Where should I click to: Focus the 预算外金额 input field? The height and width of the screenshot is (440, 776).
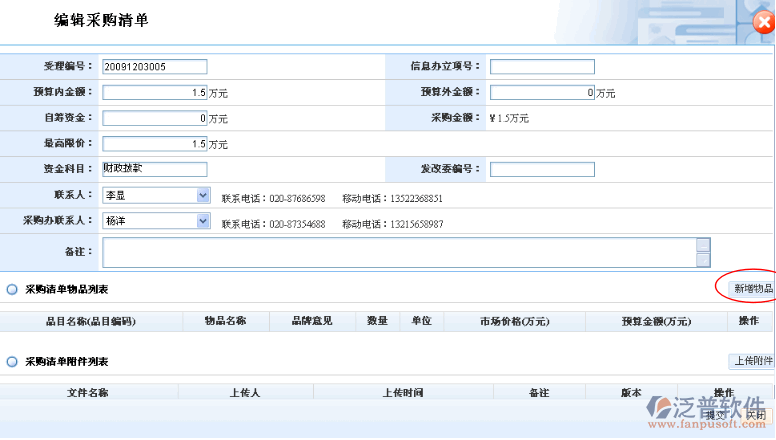click(542, 93)
